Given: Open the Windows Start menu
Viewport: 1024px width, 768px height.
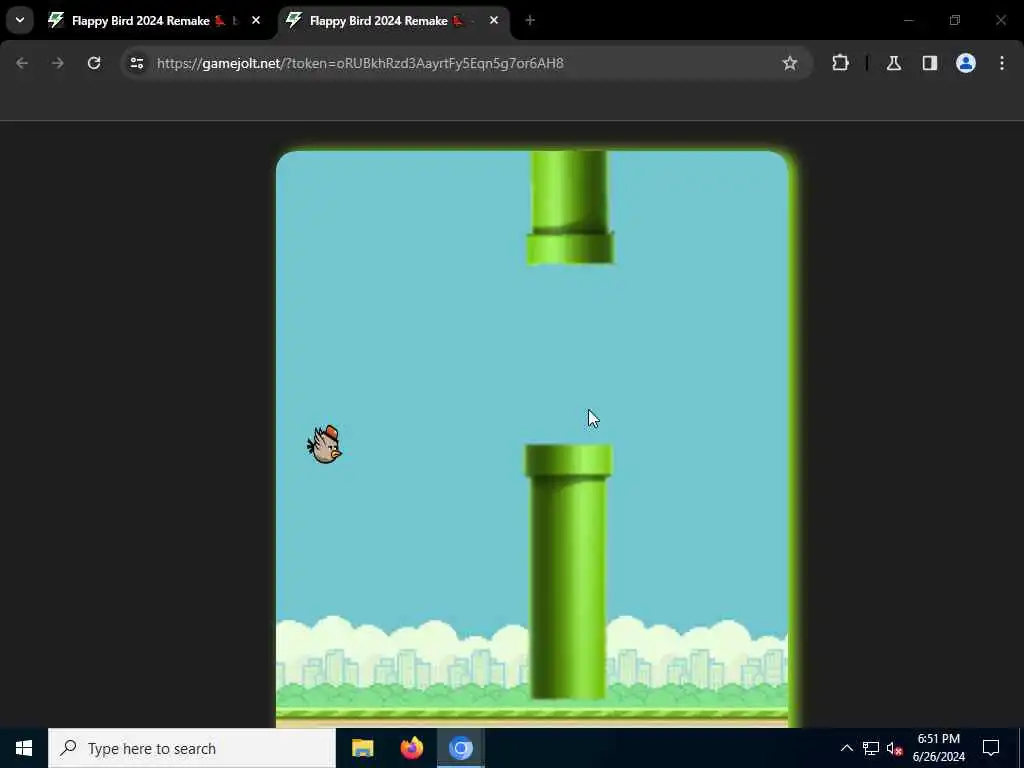Looking at the screenshot, I should pos(24,748).
